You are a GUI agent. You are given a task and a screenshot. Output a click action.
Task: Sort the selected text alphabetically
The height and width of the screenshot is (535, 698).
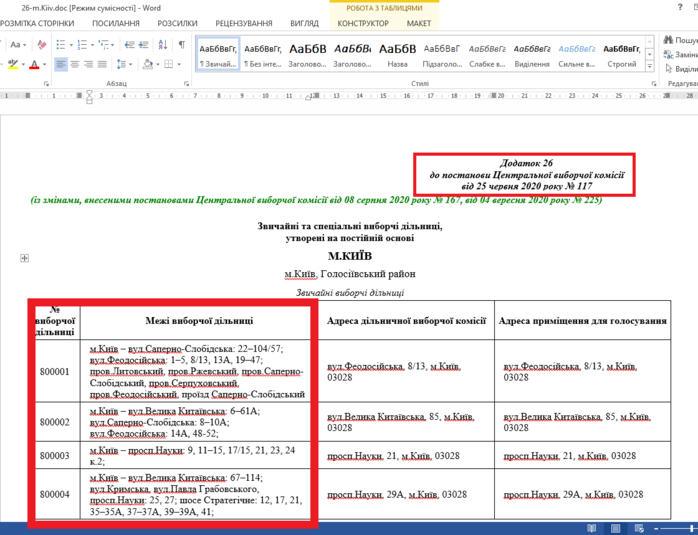click(x=162, y=46)
